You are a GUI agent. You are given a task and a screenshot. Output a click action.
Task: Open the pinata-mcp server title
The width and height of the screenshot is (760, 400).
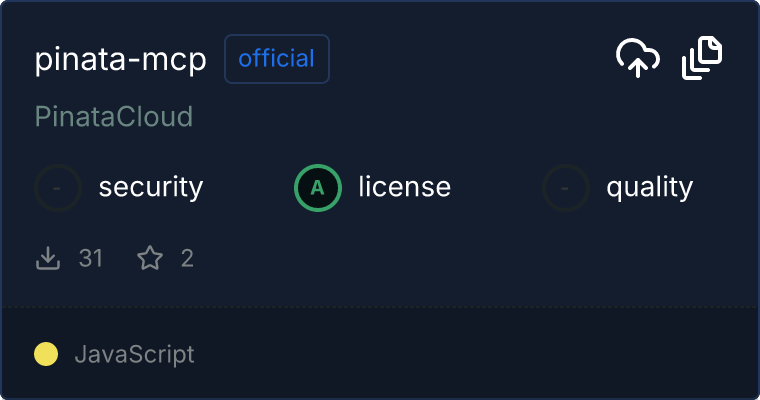[121, 60]
